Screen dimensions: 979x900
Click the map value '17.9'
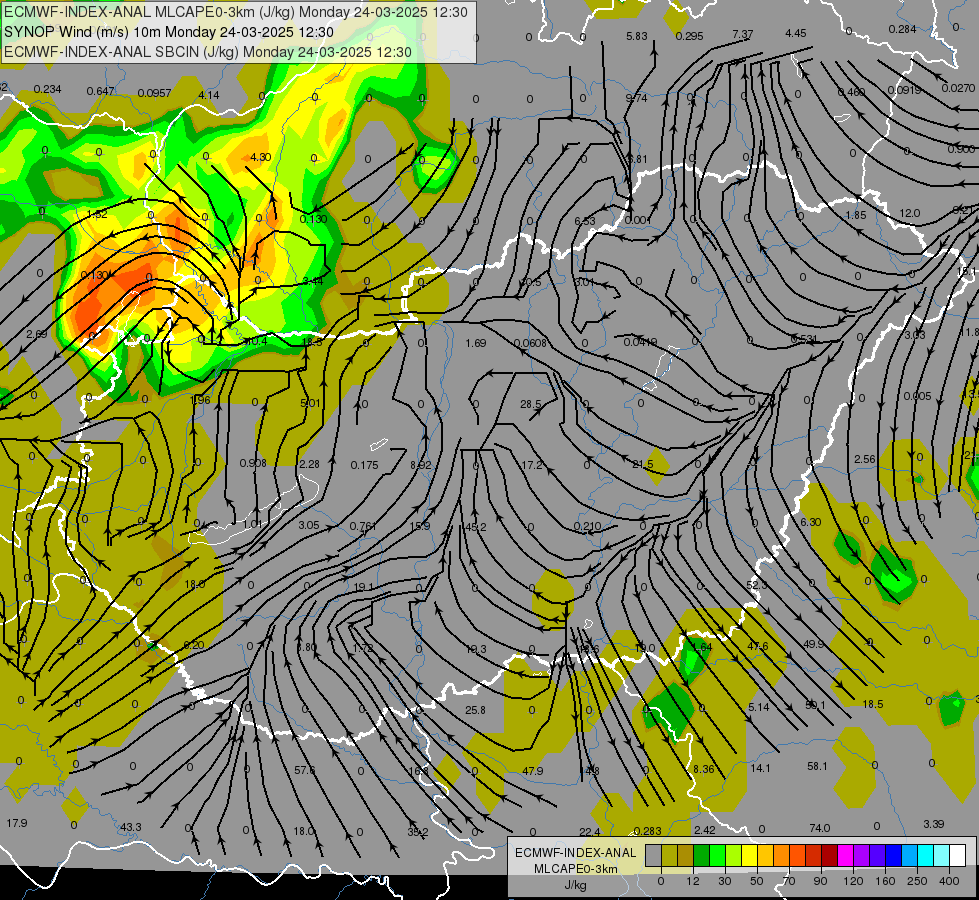pos(17,823)
